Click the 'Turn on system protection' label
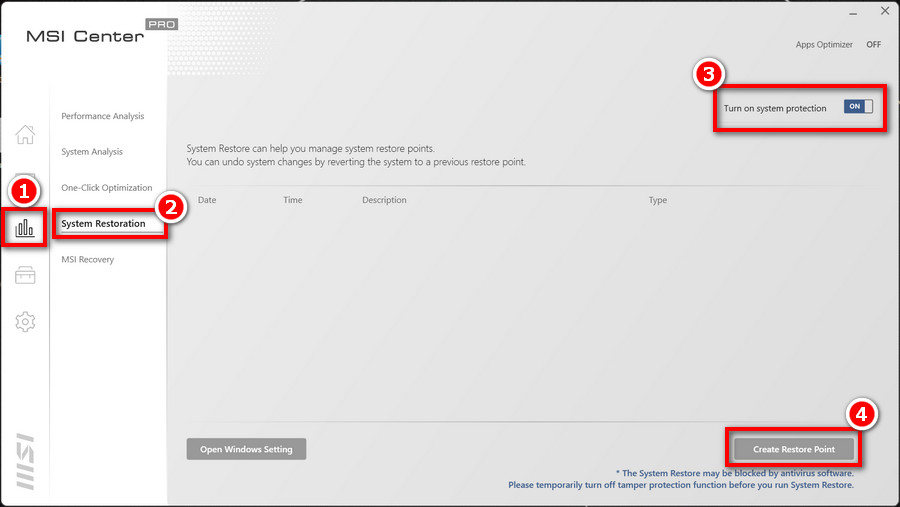 point(775,108)
